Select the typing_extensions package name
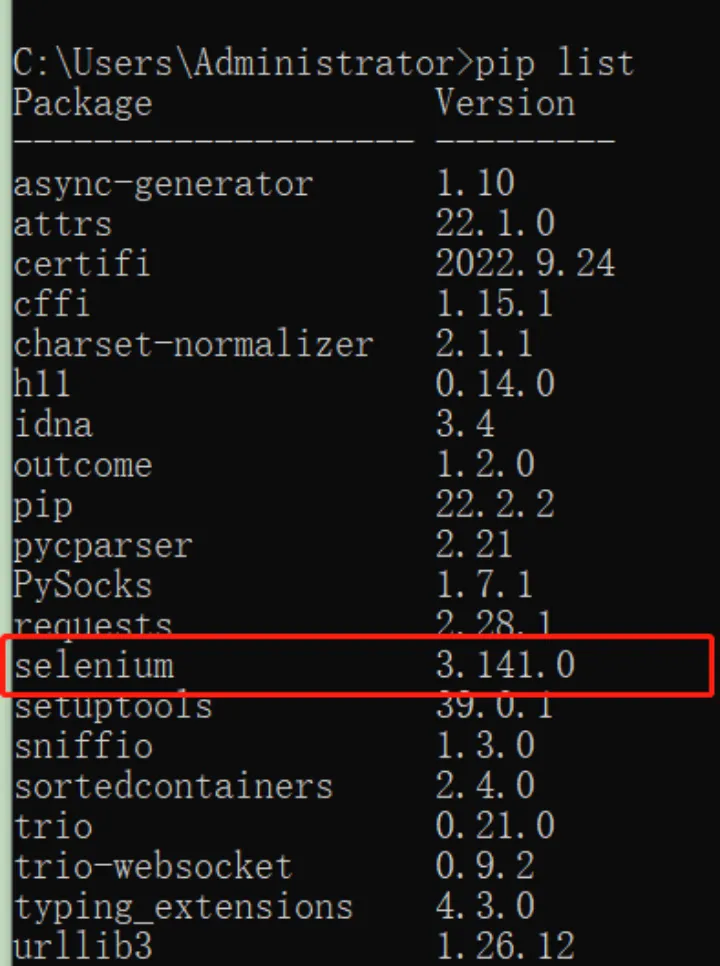The image size is (720, 966). pyautogui.click(x=183, y=906)
